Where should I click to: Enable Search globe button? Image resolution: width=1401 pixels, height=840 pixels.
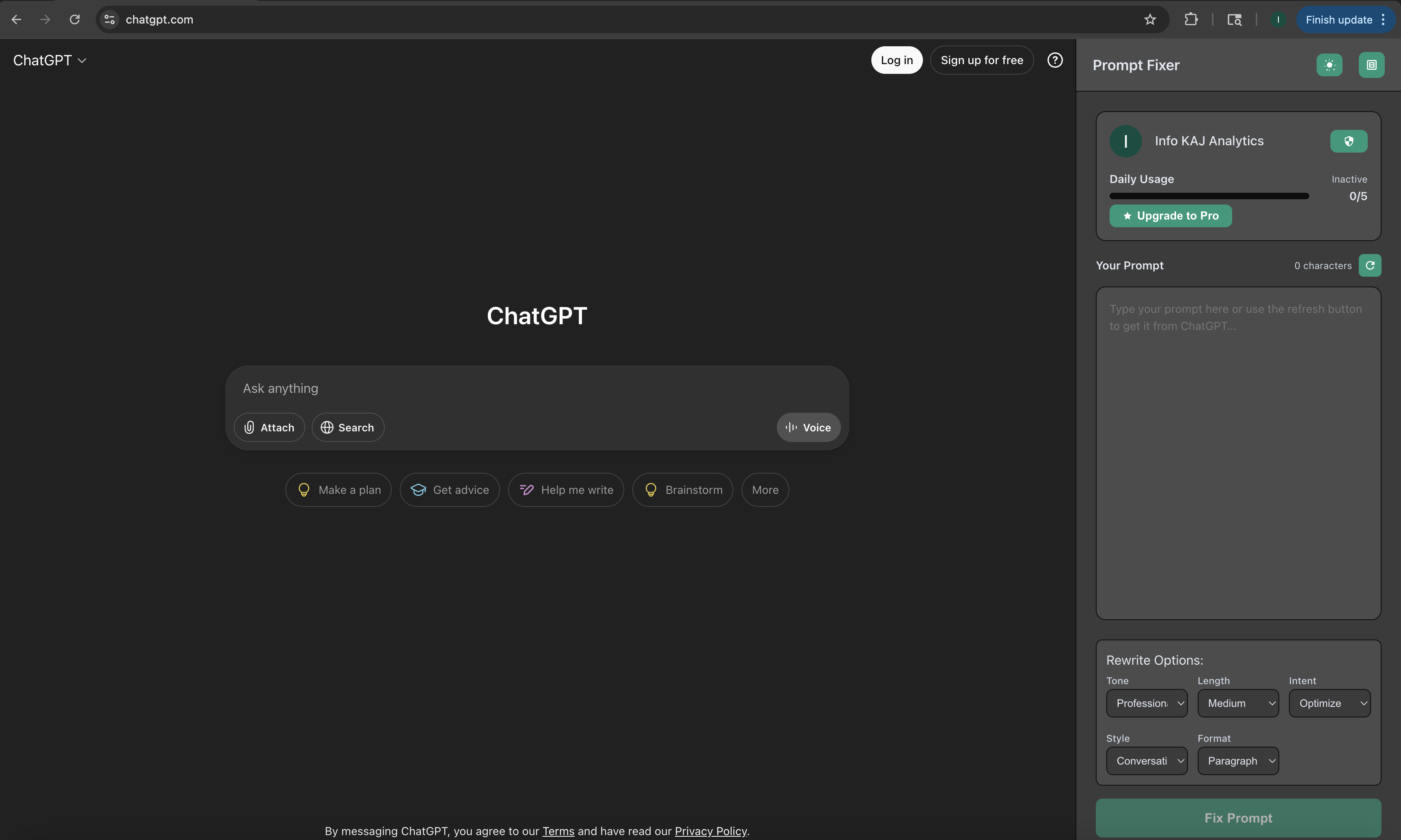tap(347, 427)
